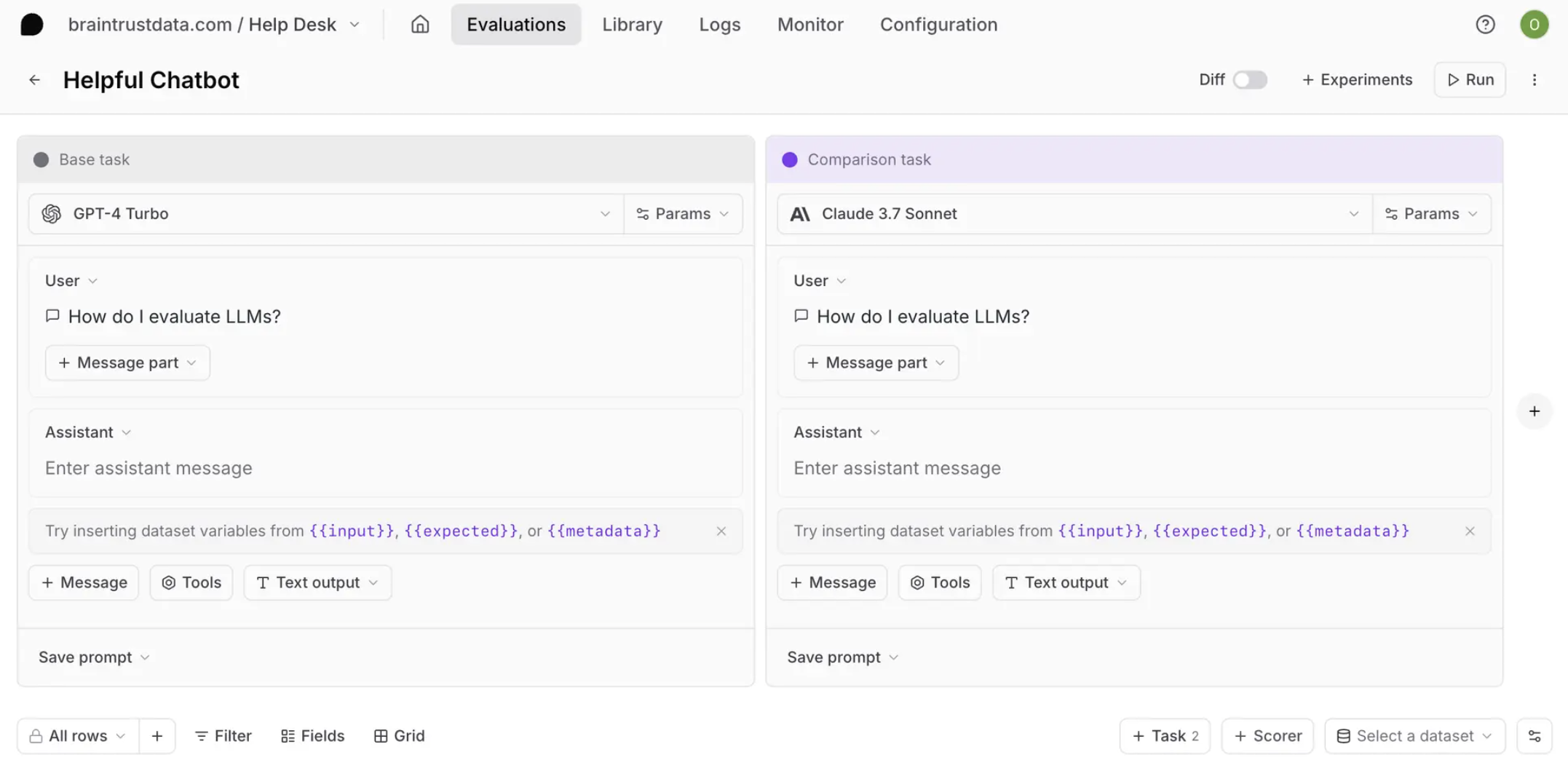
Task: Expand Save prompt in Base task
Action: click(x=94, y=657)
